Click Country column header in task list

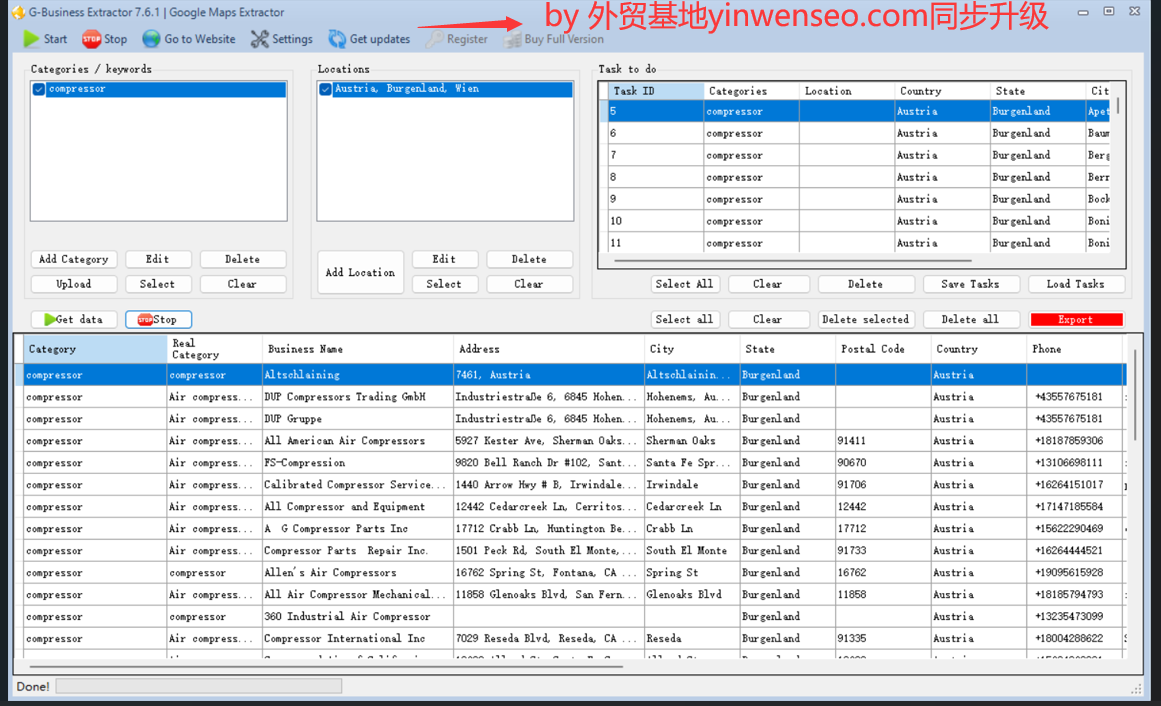tap(943, 91)
